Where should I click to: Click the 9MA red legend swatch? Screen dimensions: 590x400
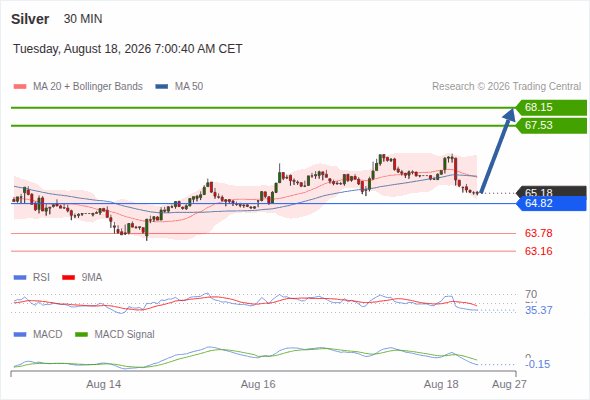(68, 278)
